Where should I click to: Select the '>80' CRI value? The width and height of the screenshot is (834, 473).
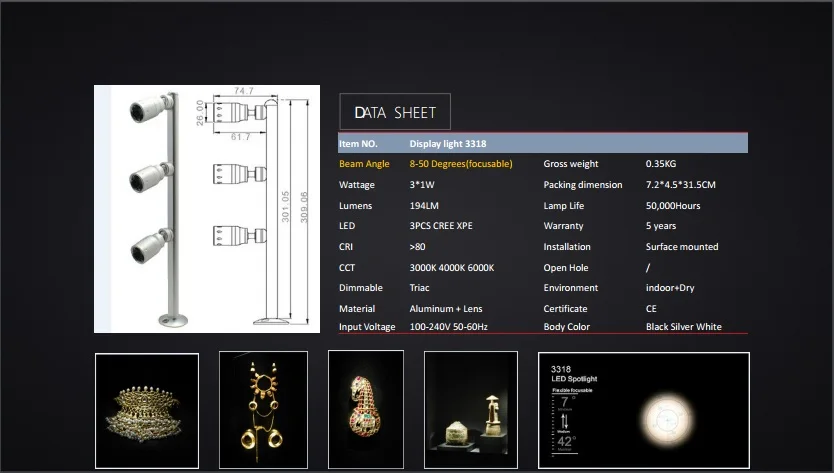[x=418, y=246]
